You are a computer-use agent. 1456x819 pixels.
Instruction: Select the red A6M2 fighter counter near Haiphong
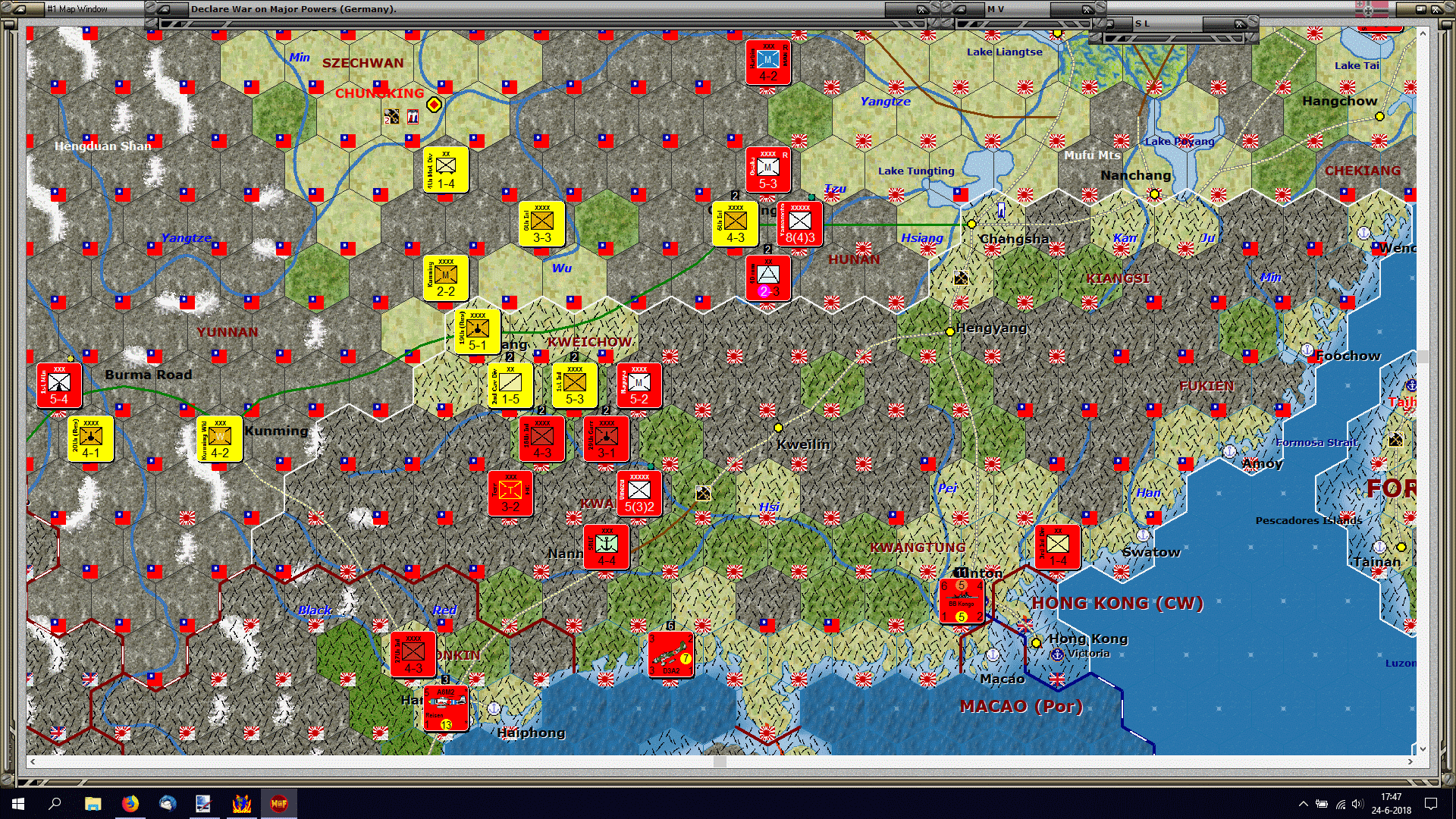click(x=446, y=708)
